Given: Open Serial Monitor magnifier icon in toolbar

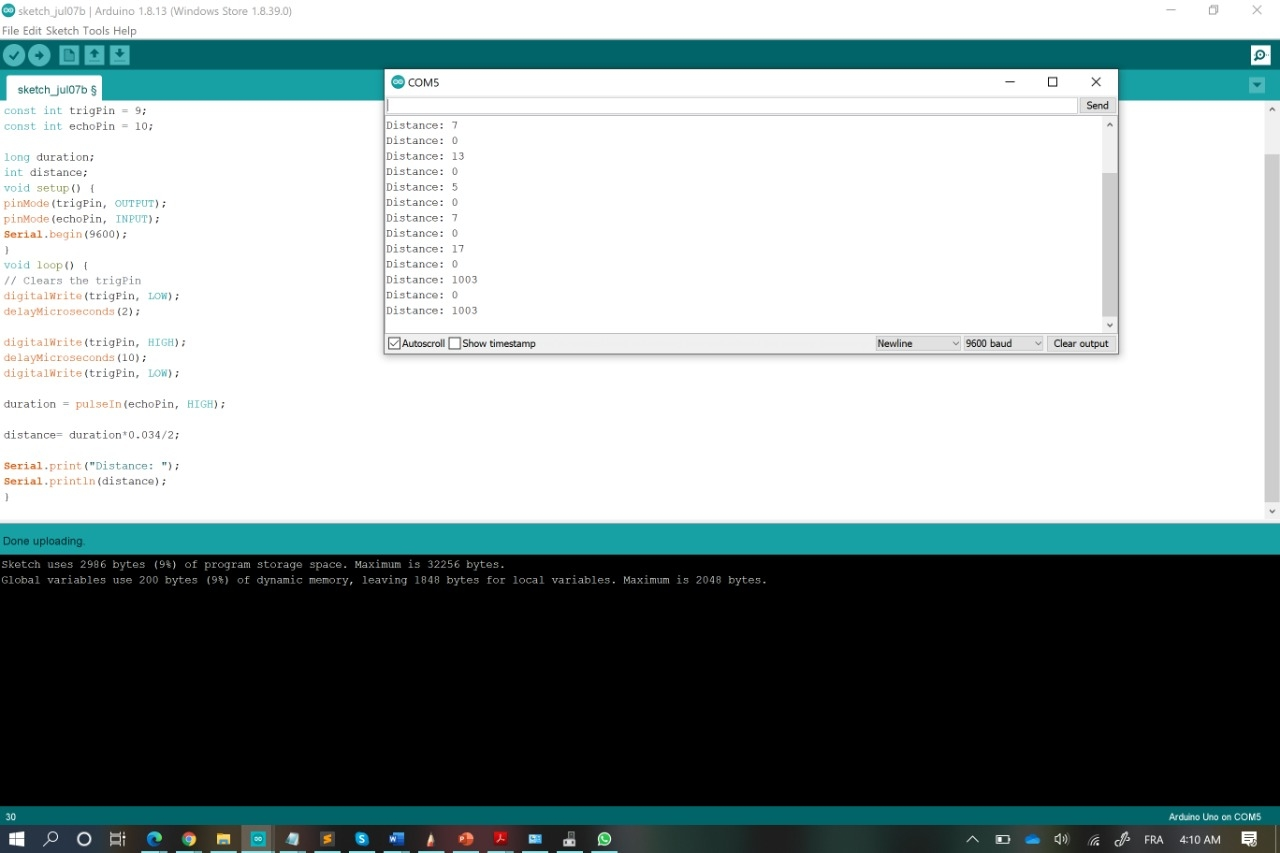Looking at the screenshot, I should tap(1260, 56).
